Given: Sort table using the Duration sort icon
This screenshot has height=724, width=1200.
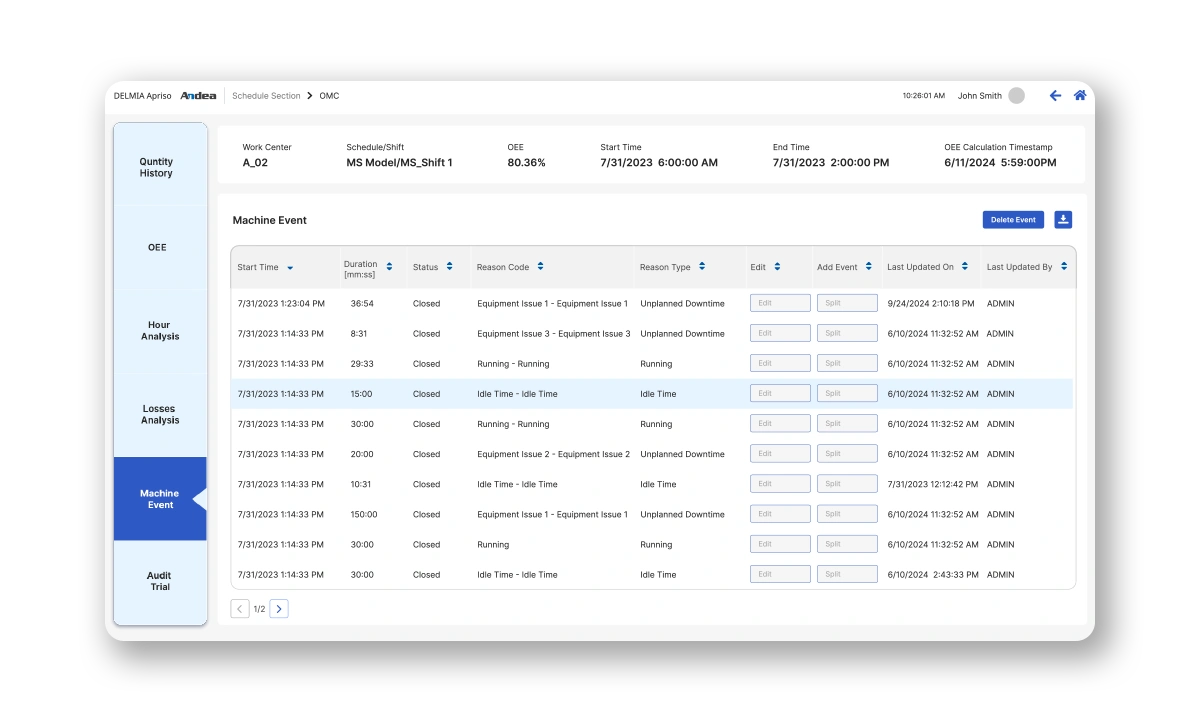Looking at the screenshot, I should click(x=390, y=266).
